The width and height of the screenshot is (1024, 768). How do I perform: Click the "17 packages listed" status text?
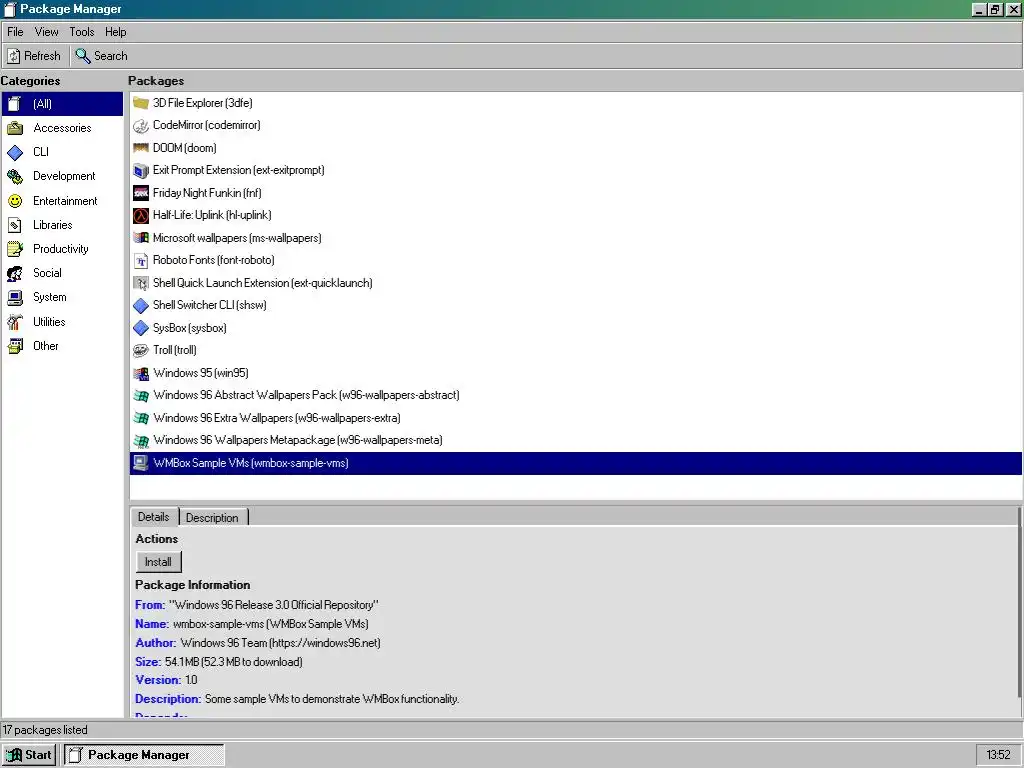(45, 730)
